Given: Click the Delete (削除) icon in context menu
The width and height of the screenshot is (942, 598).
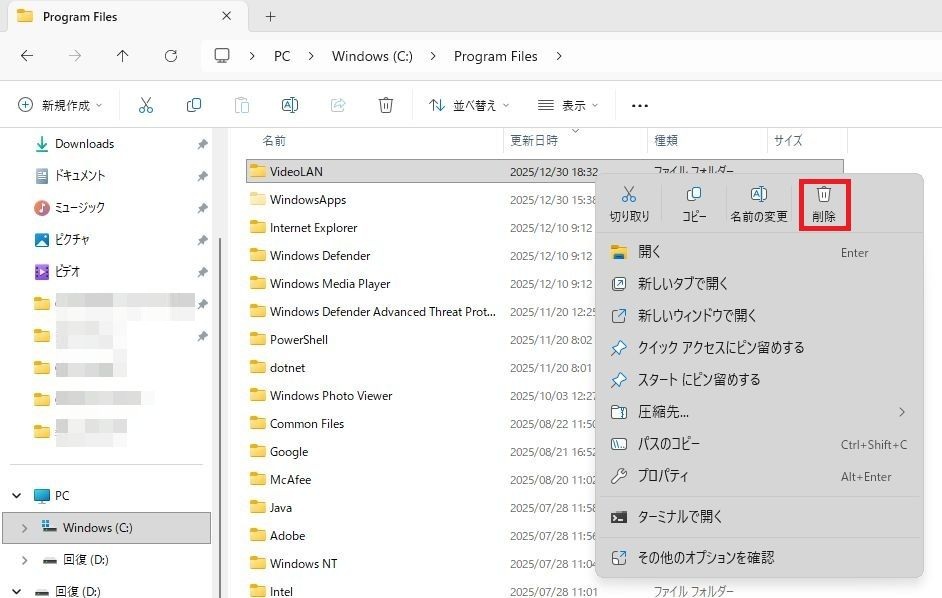Looking at the screenshot, I should coord(824,204).
